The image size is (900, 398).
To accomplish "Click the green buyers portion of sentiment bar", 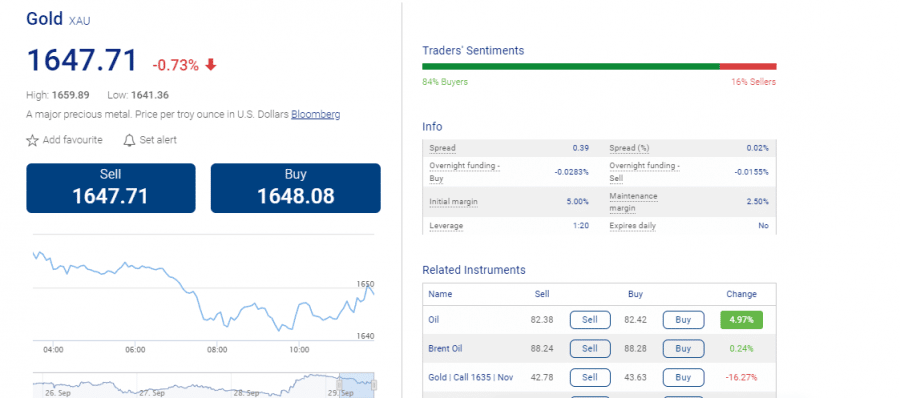I will [x=571, y=67].
